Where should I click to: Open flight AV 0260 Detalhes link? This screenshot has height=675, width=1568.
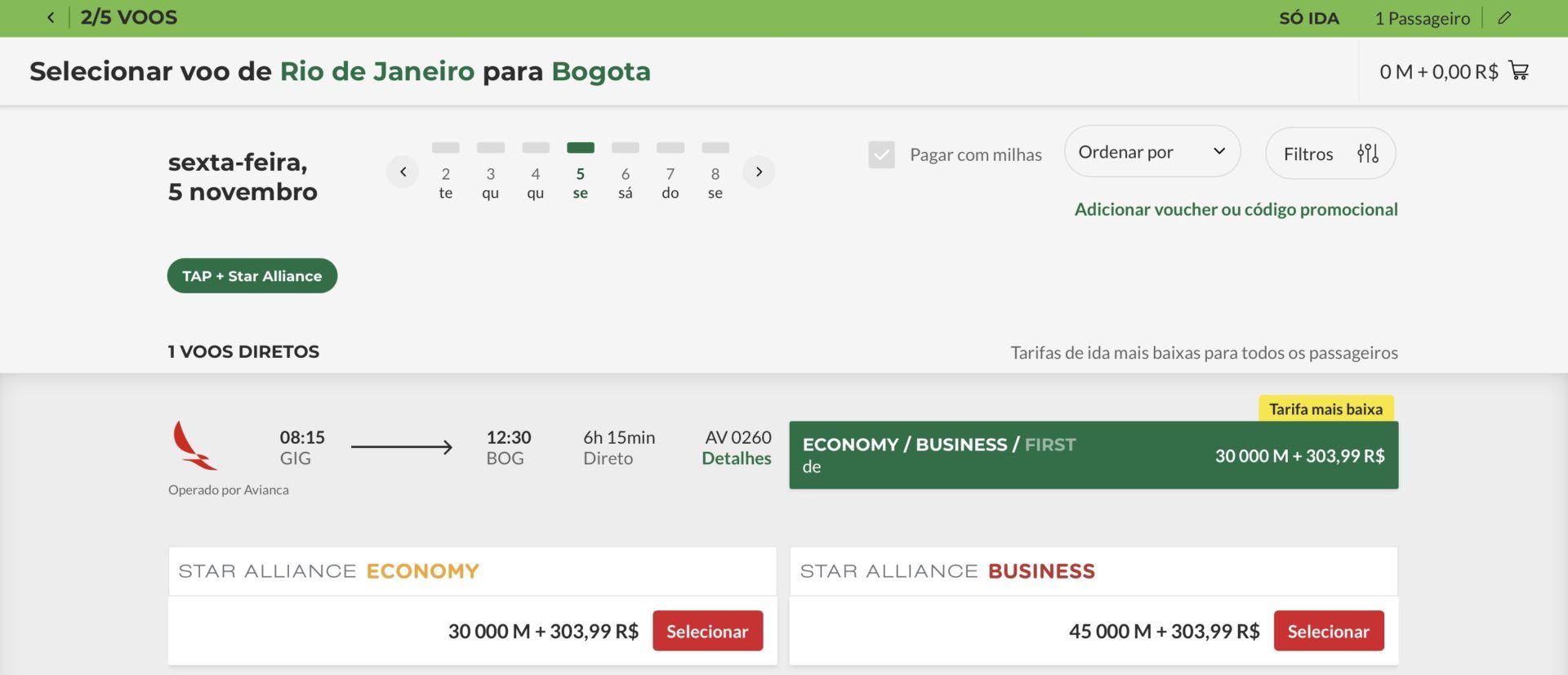click(736, 458)
